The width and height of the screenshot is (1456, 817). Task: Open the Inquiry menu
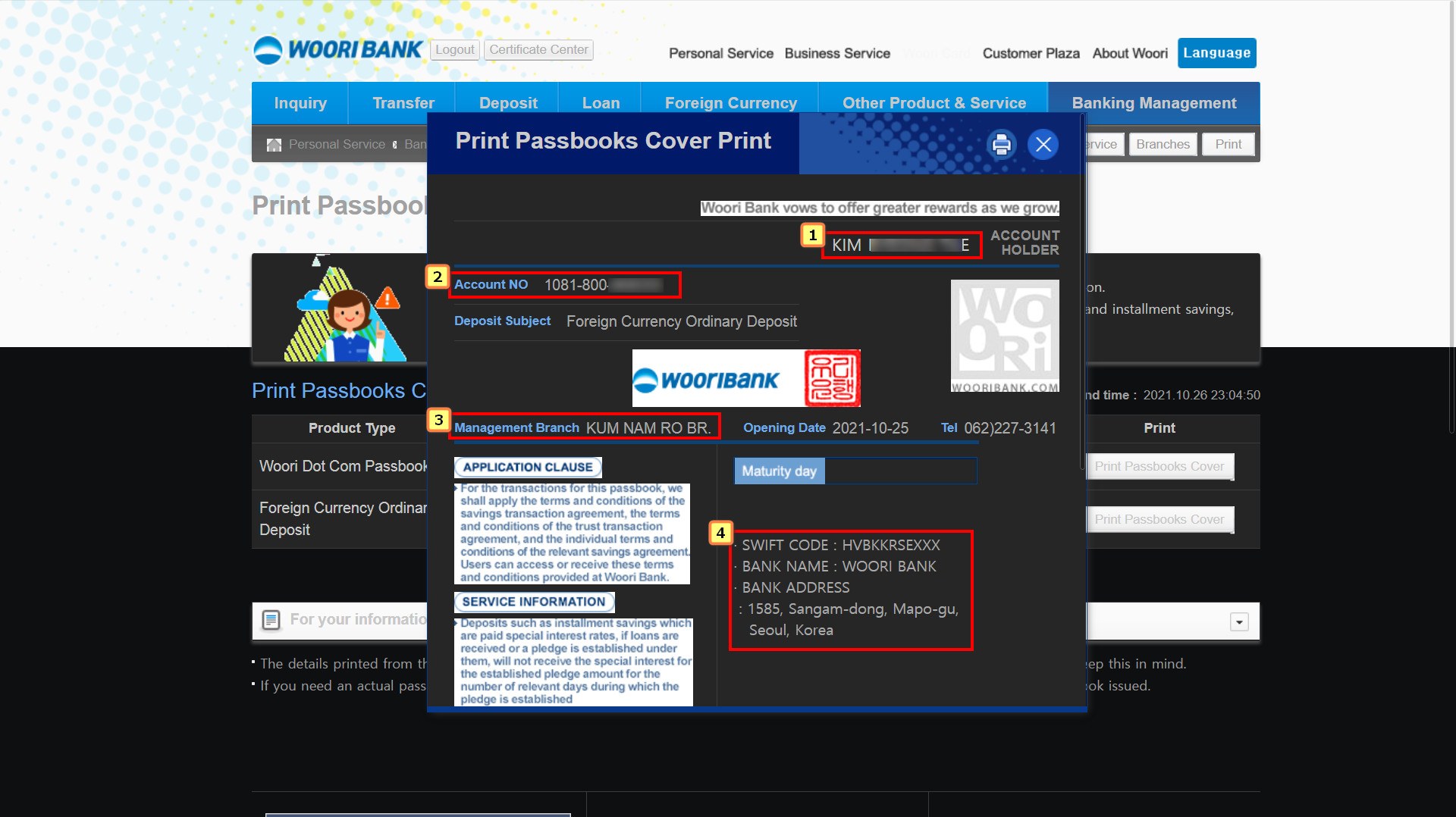(300, 103)
